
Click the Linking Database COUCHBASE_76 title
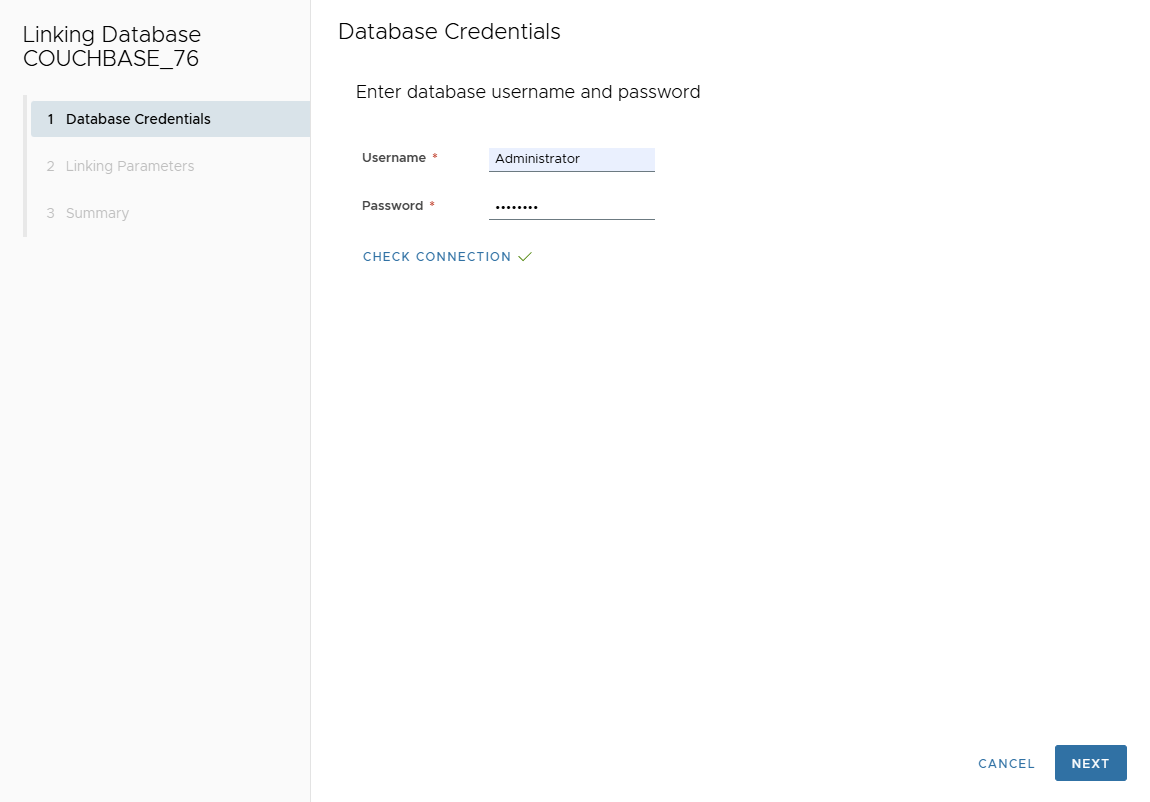tap(111, 47)
